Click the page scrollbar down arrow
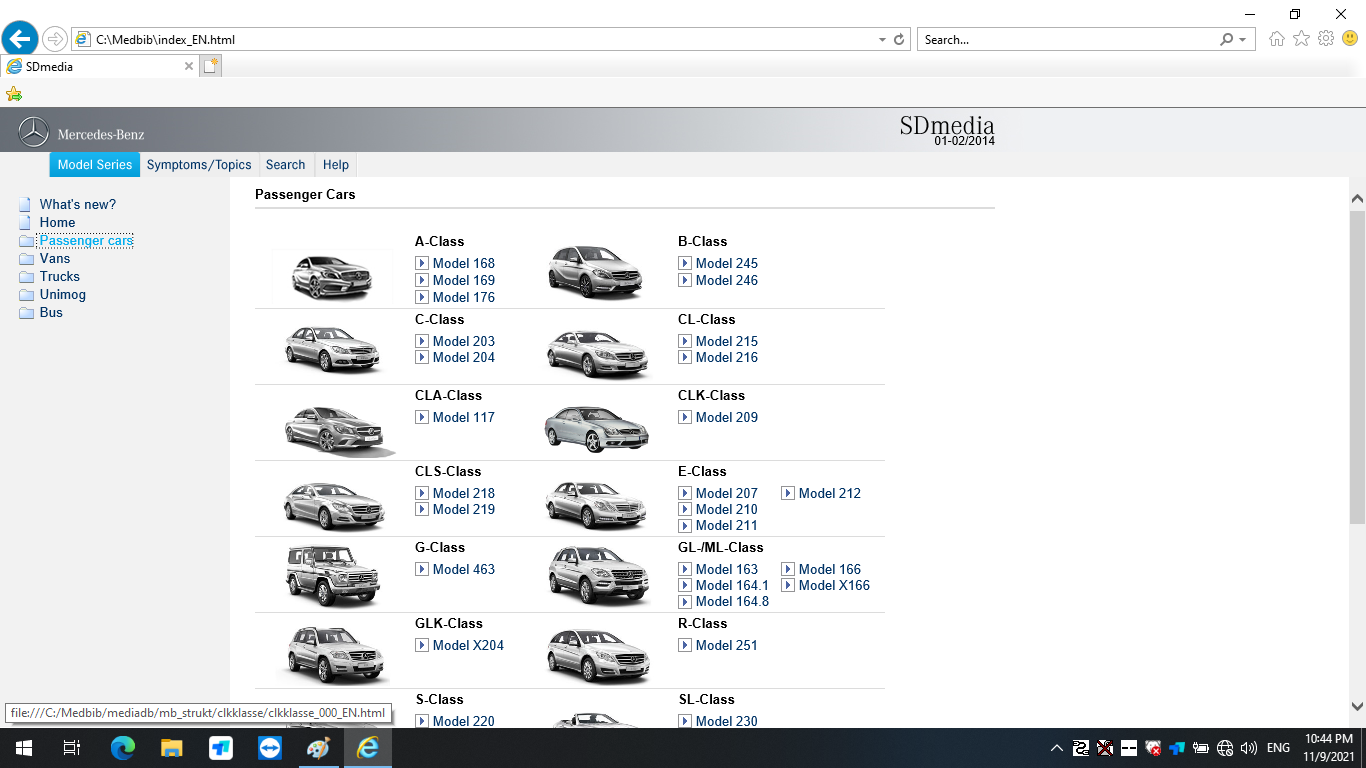The width and height of the screenshot is (1366, 768). click(1357, 706)
